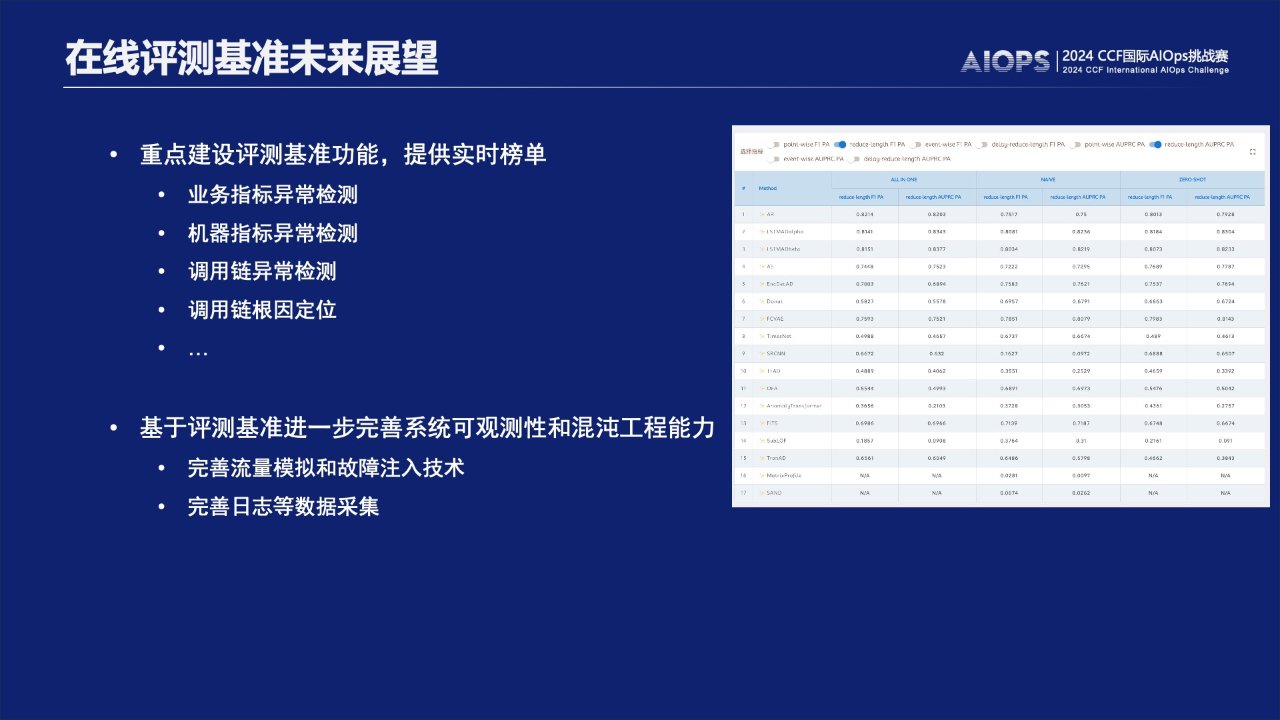
Task: Open the TranAD method entry
Action: tap(778, 458)
